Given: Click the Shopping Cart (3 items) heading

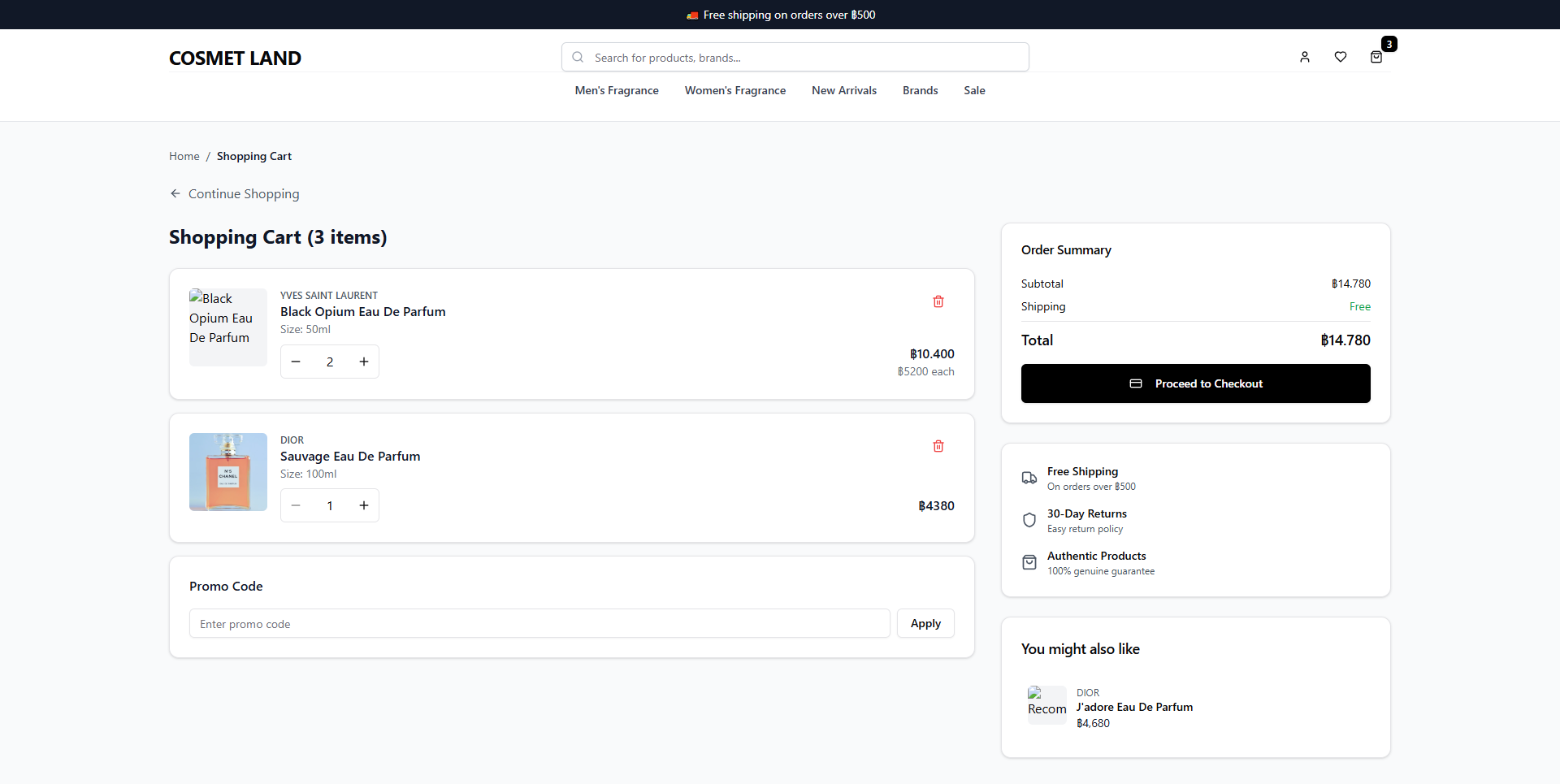Looking at the screenshot, I should click(x=278, y=237).
